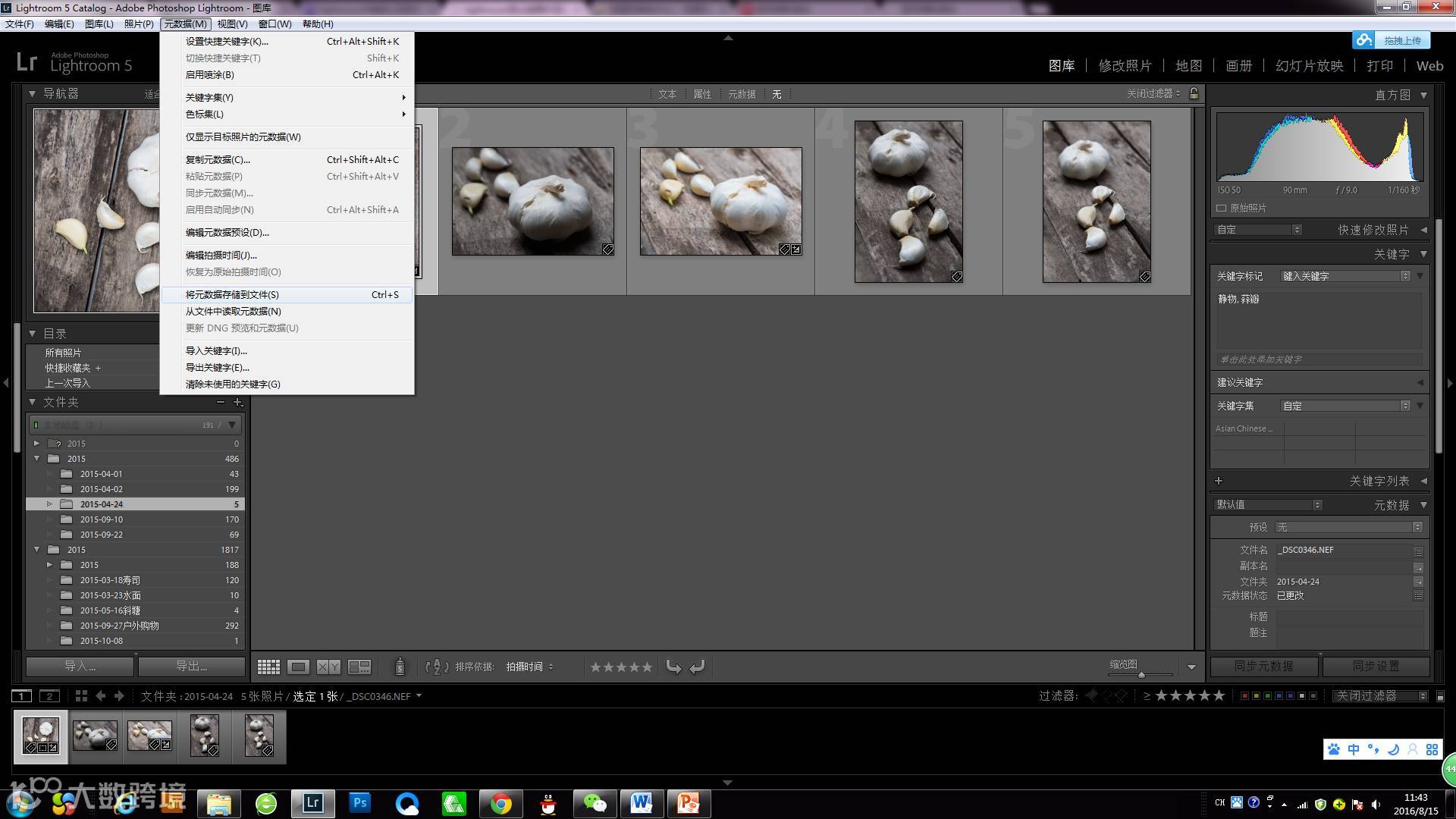Viewport: 1456px width, 819px height.
Task: Toggle A-Z sort direction icon
Action: tap(437, 667)
